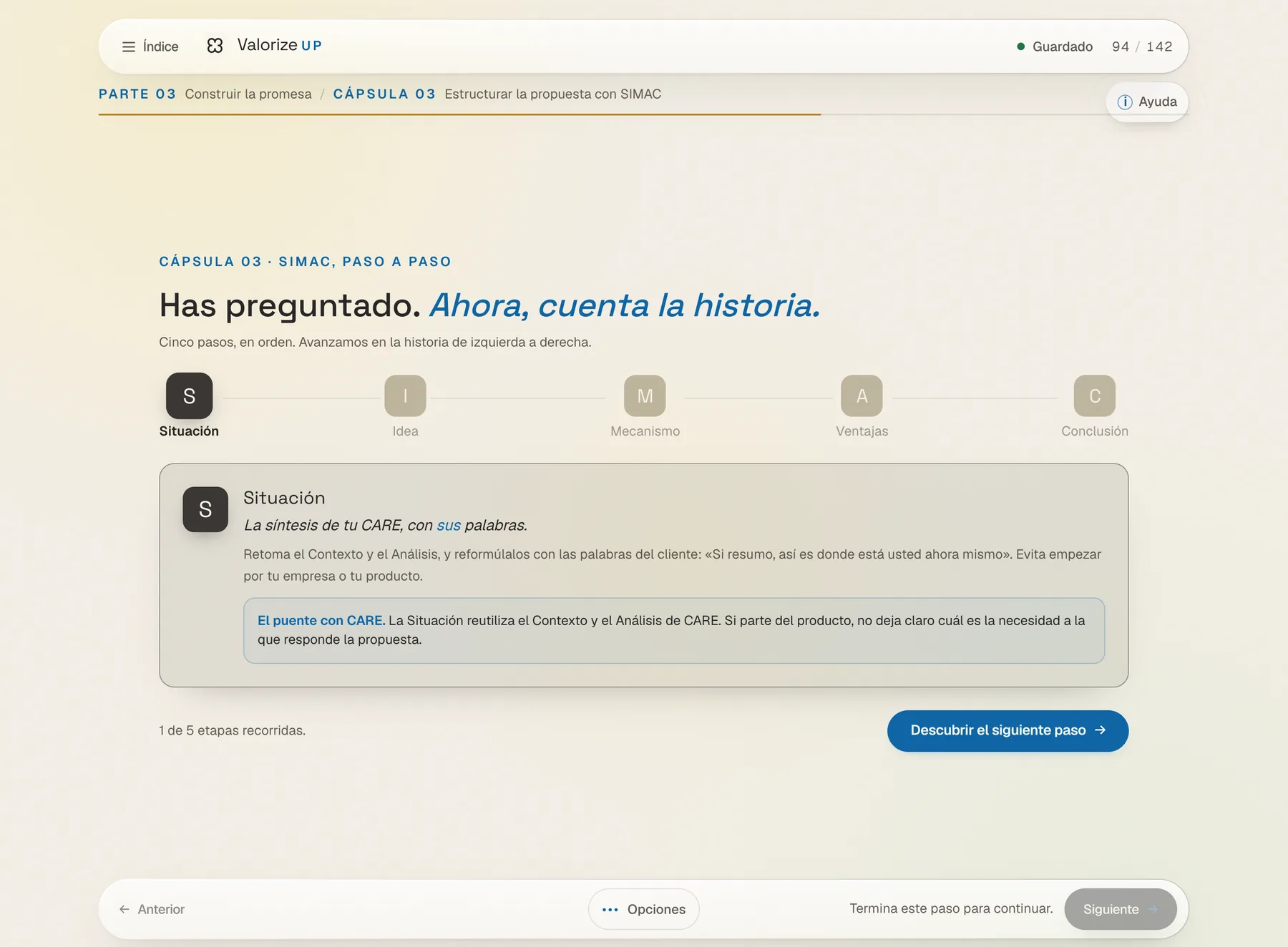
Task: Click the green Guardado status dot
Action: tap(1020, 46)
